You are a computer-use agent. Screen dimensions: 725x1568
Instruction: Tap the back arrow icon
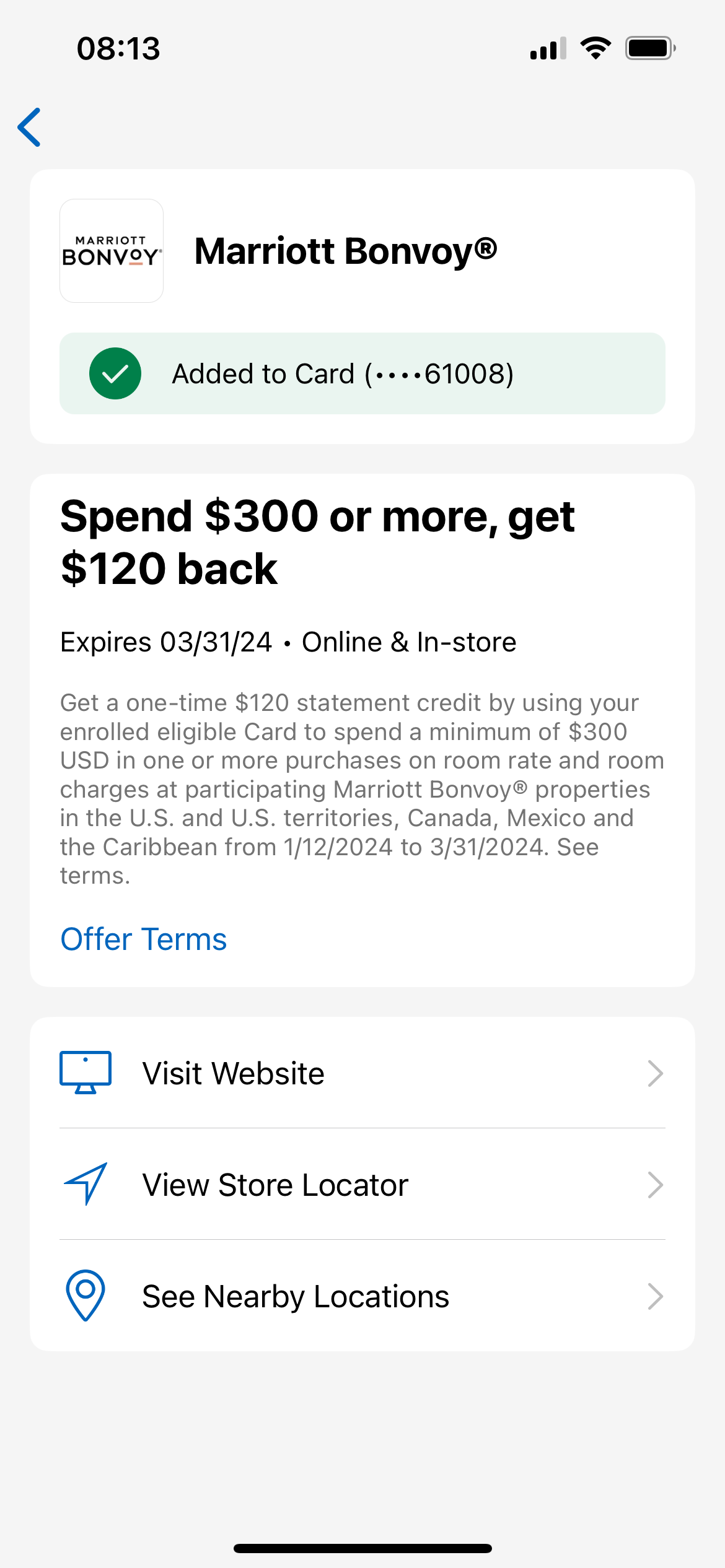(30, 127)
